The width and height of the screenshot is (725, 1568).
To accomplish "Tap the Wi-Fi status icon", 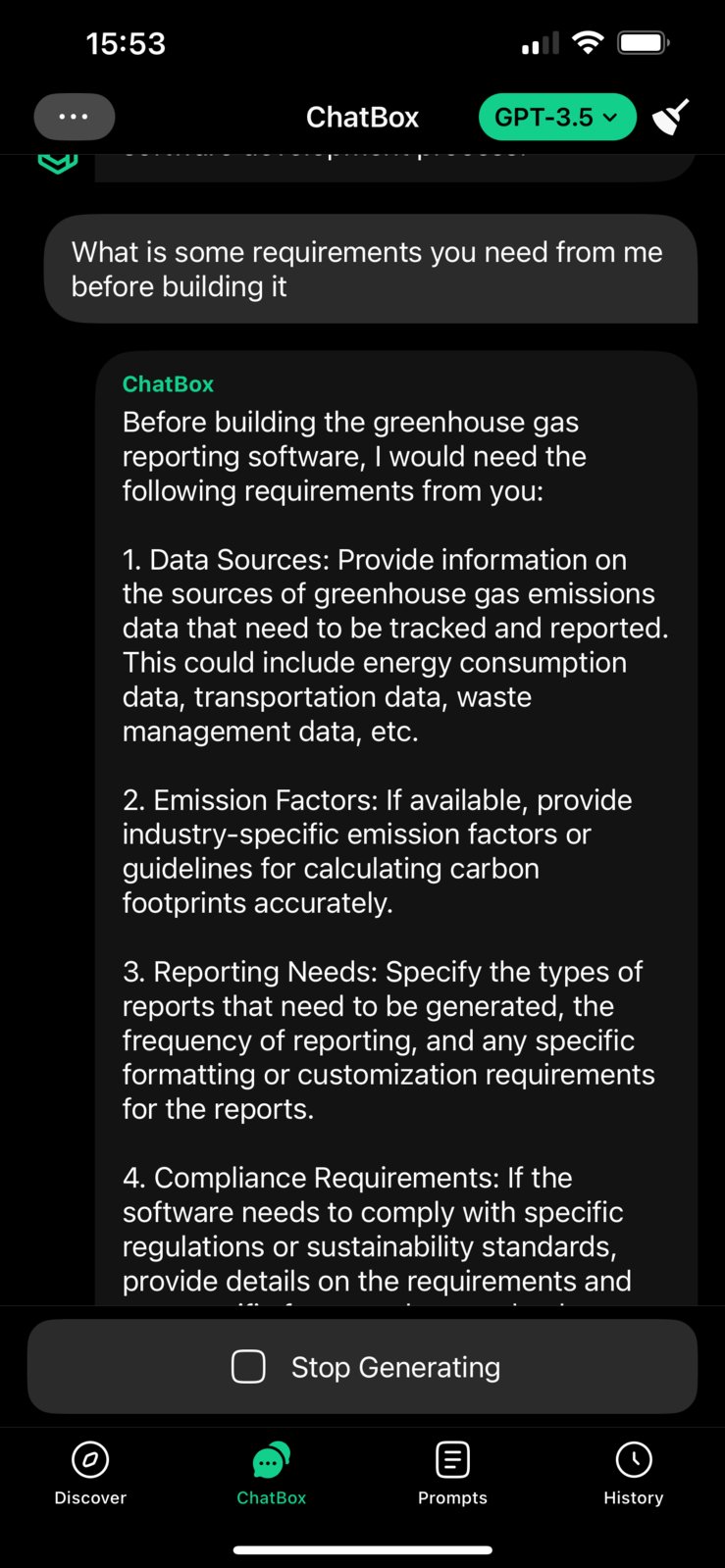I will 588,42.
